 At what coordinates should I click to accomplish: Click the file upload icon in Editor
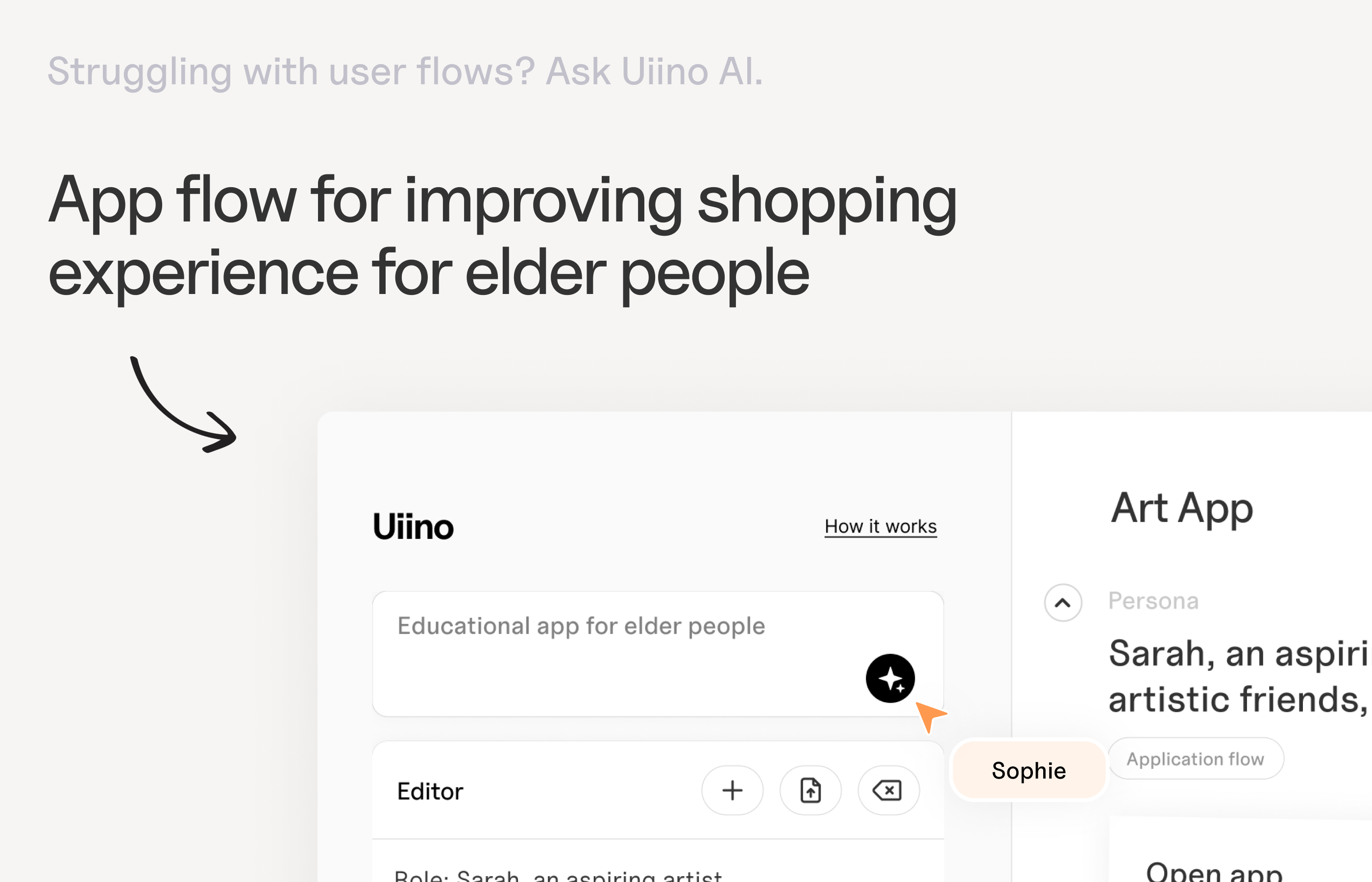tap(810, 790)
